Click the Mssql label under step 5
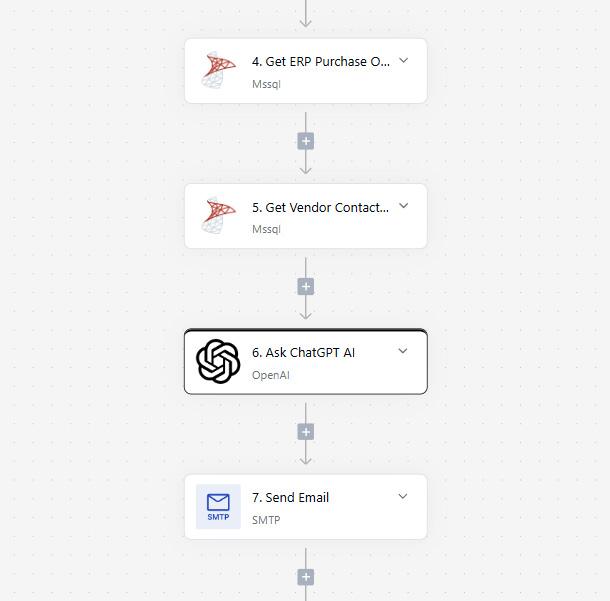Viewport: 610px width, 601px height. pos(266,229)
